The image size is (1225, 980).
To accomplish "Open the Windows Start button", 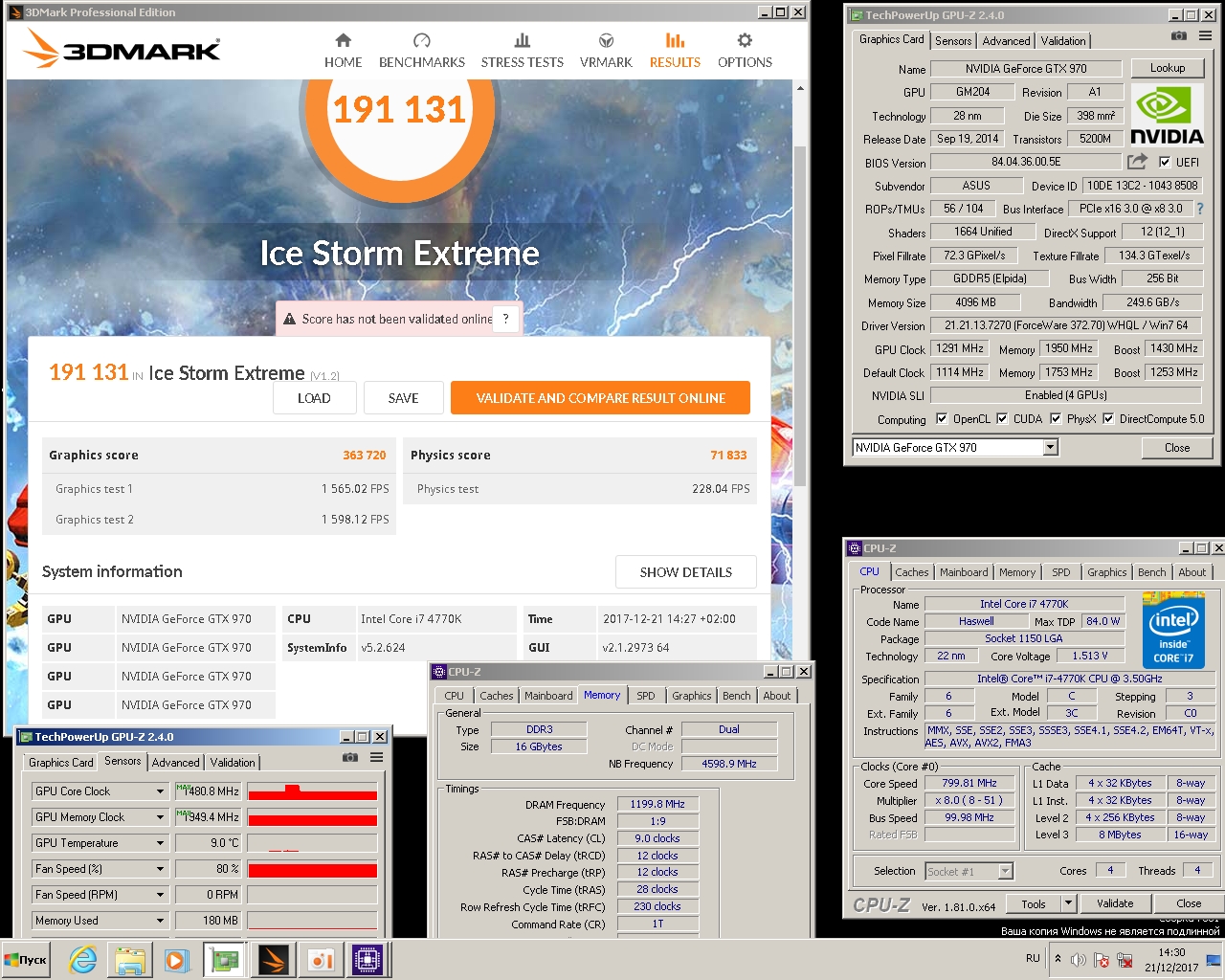I will 26,959.
